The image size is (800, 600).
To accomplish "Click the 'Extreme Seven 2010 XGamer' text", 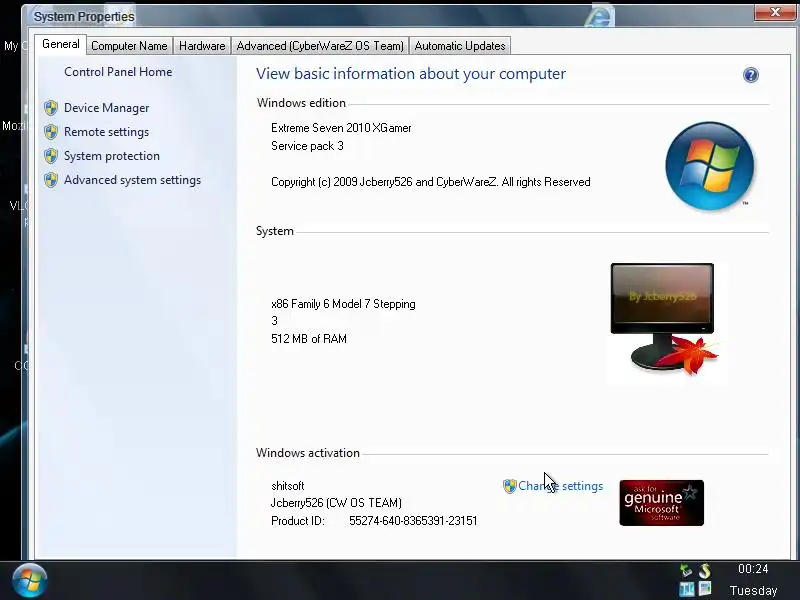I will (341, 128).
